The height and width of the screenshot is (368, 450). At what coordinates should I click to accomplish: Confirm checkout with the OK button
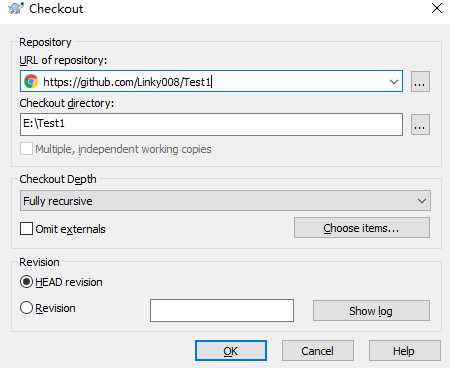click(231, 350)
